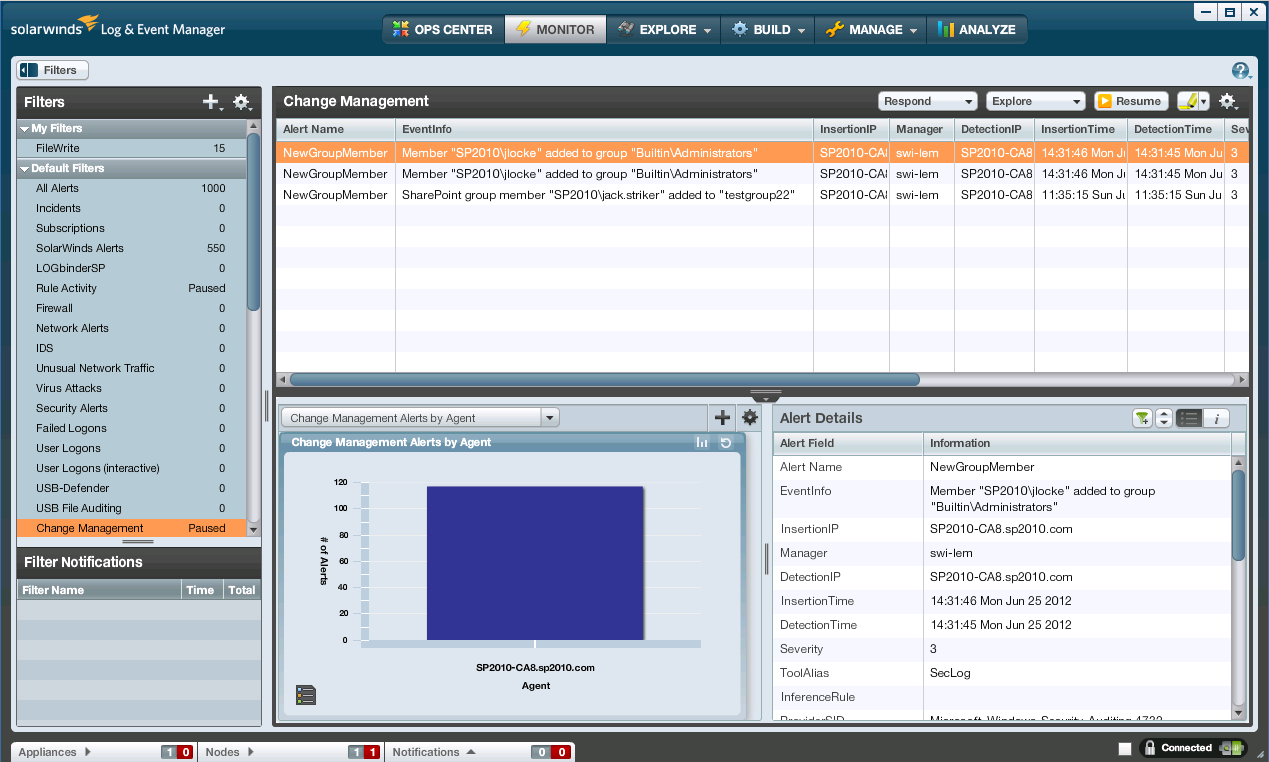Open the widget manager gear icon
This screenshot has height=762, width=1269.
[749, 418]
